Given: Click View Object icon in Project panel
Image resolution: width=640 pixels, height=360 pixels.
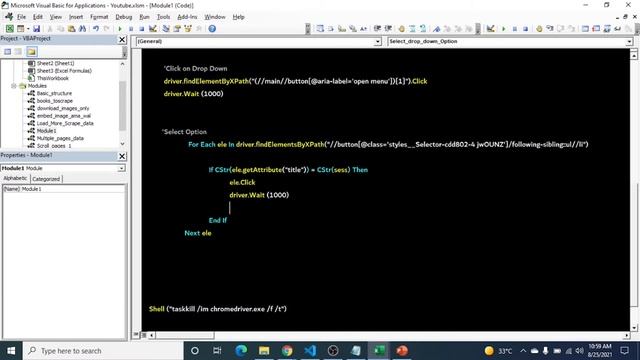Looking at the screenshot, I should click(x=18, y=51).
